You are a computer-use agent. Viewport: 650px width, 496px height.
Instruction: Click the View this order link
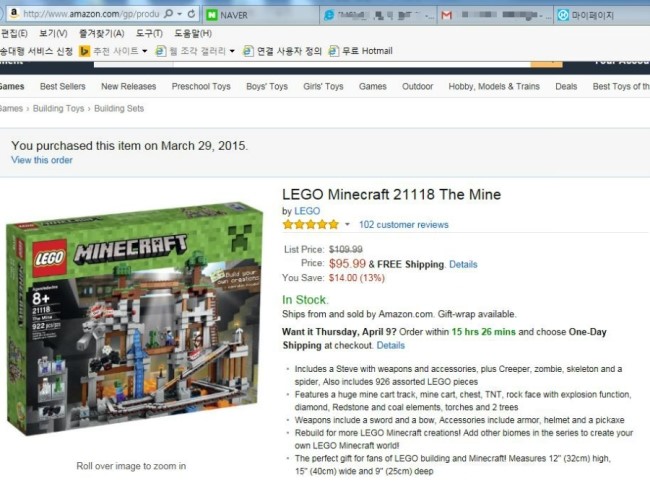tap(42, 160)
